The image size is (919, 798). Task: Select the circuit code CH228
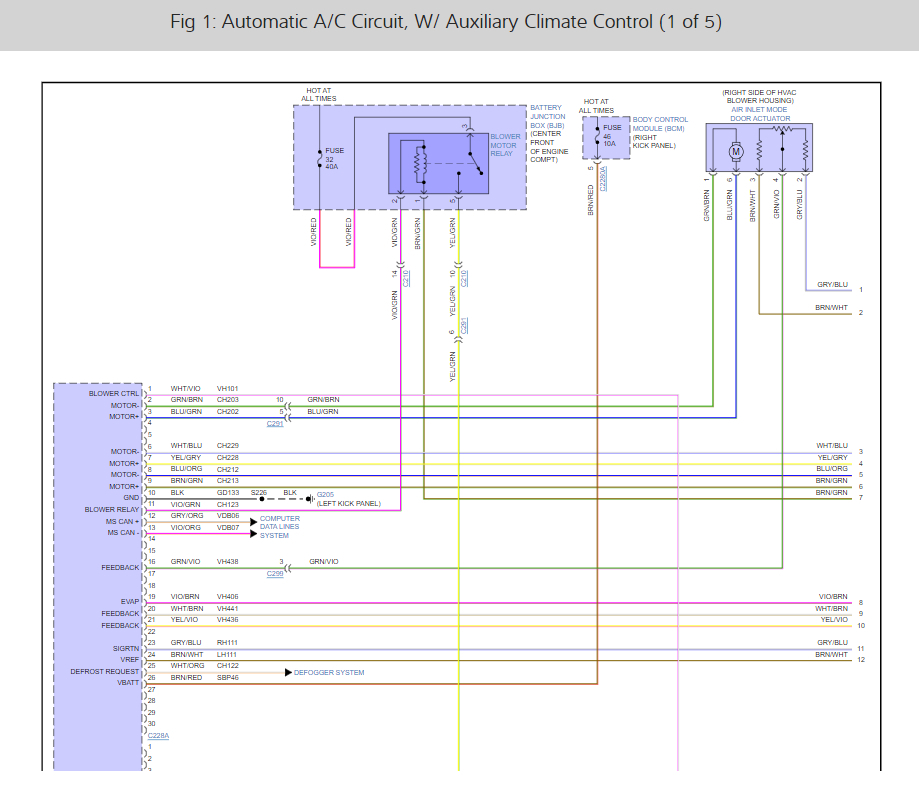tap(227, 458)
